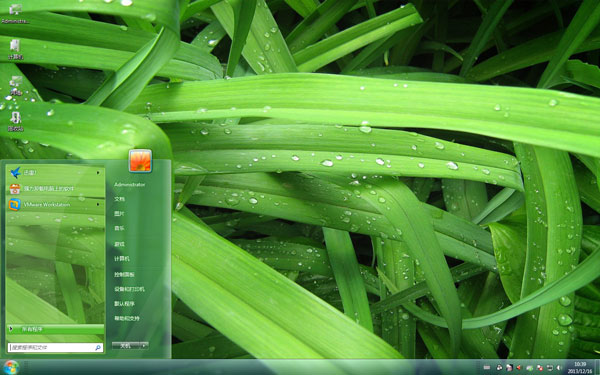Click the white volume speaker tray icon
This screenshot has width=600, height=375.
(559, 368)
